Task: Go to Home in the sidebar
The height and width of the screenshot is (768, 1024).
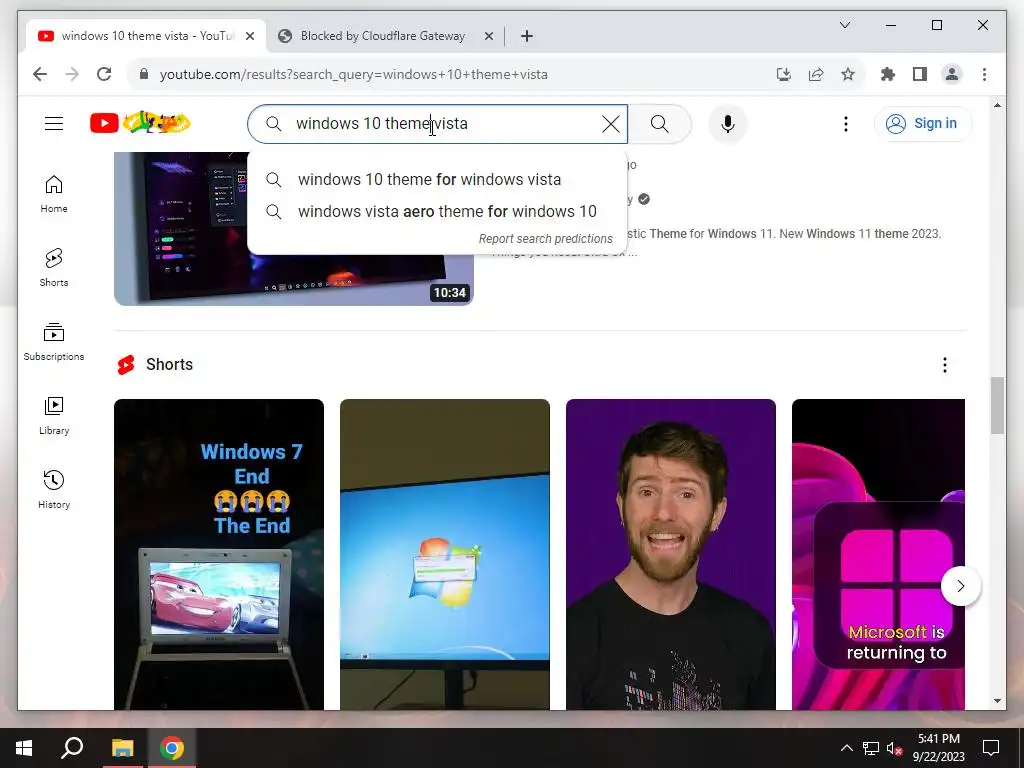Action: click(x=54, y=194)
